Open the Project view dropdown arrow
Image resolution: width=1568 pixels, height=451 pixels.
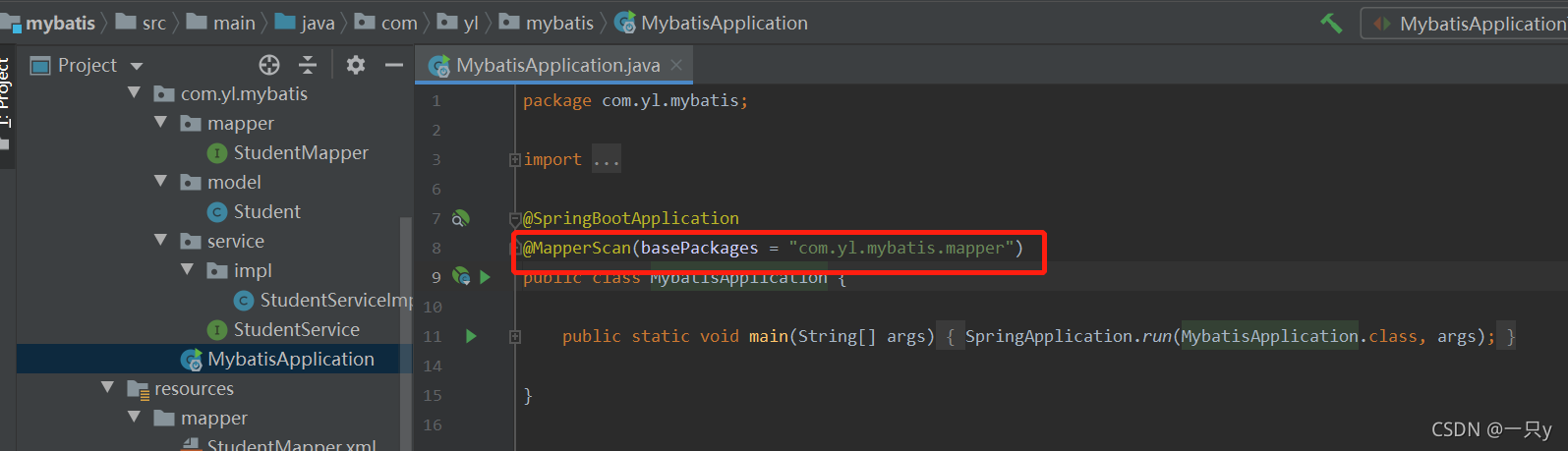(137, 66)
